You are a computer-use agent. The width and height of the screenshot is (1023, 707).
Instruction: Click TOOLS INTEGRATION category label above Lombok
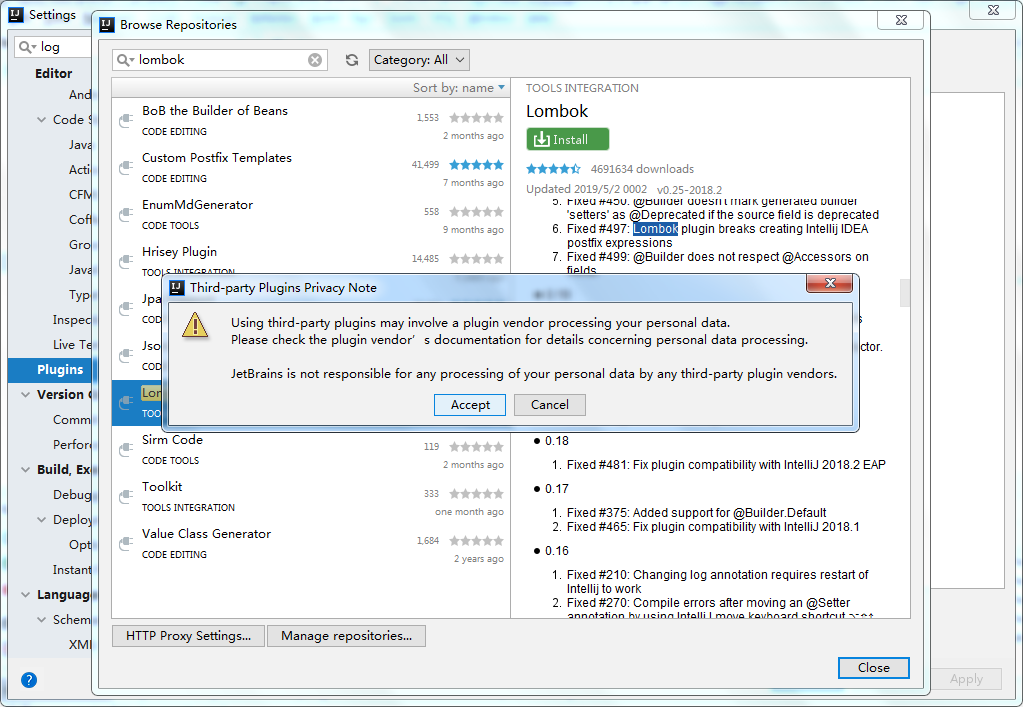point(582,88)
